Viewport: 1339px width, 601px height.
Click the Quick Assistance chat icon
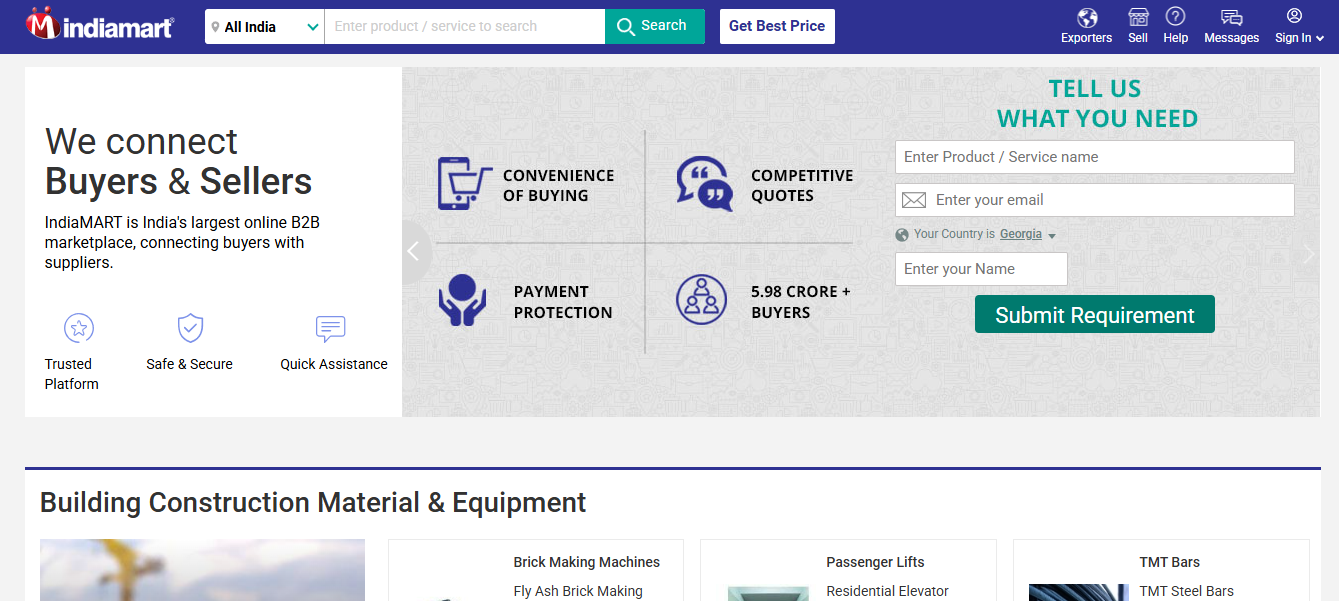tap(330, 328)
